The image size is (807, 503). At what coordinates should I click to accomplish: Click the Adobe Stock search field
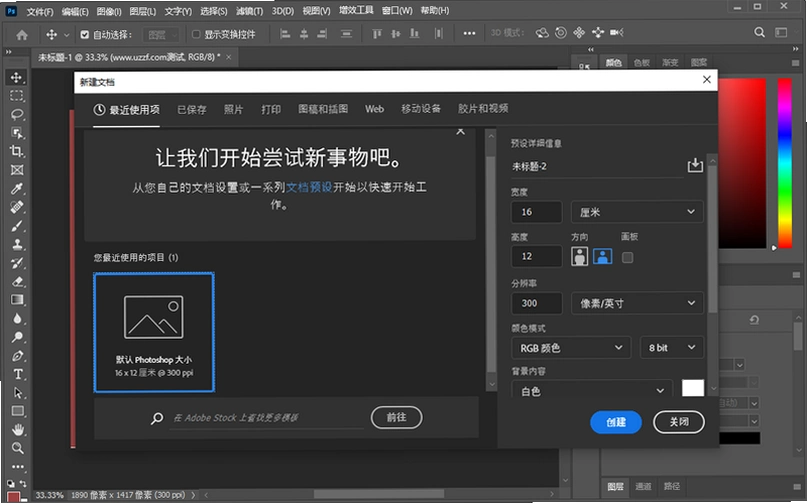click(266, 418)
